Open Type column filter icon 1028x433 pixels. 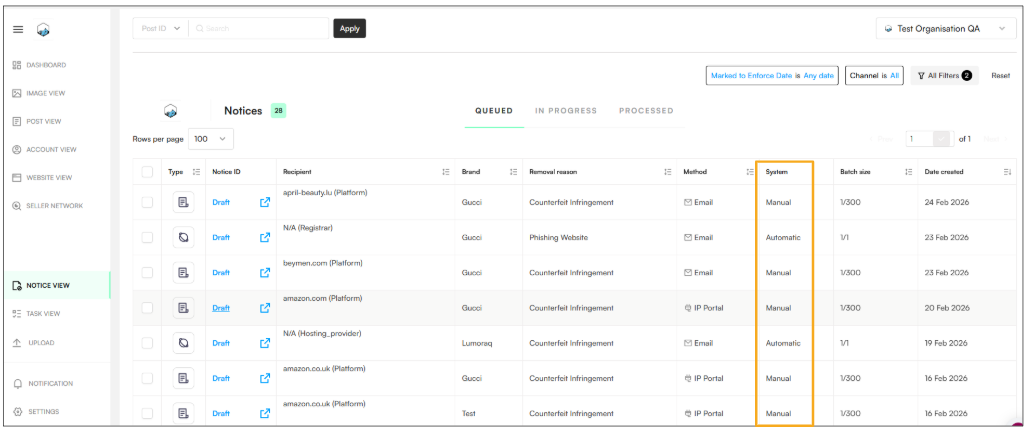tap(196, 172)
